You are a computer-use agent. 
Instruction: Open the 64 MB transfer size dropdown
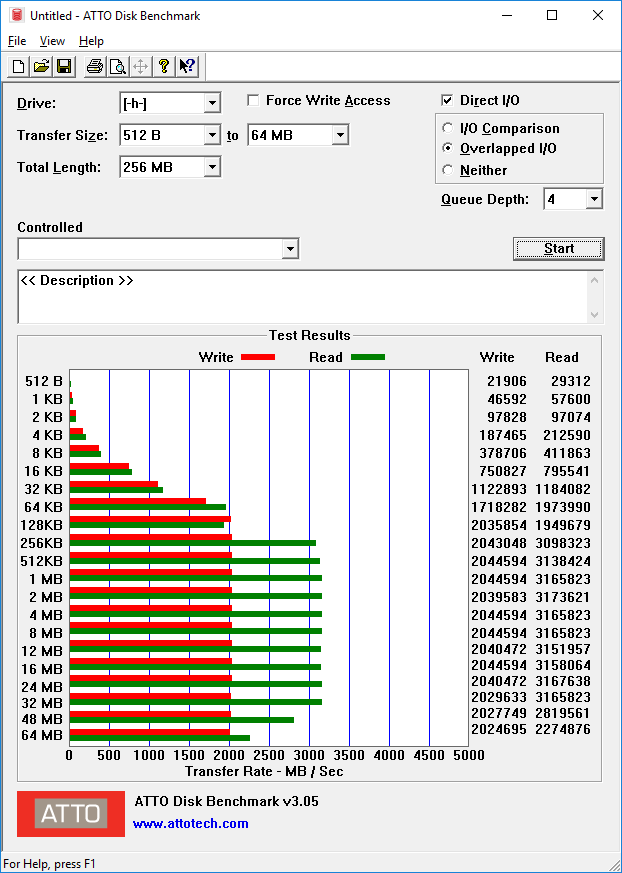(x=340, y=135)
